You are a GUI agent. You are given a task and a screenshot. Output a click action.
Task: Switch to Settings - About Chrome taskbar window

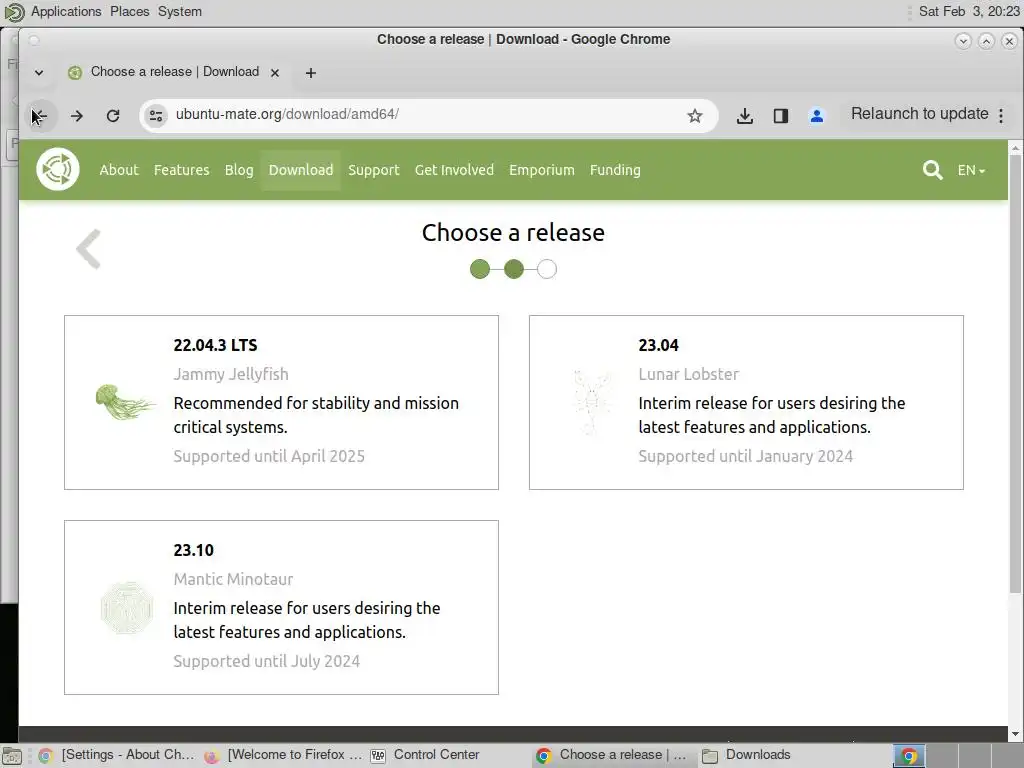coord(118,756)
